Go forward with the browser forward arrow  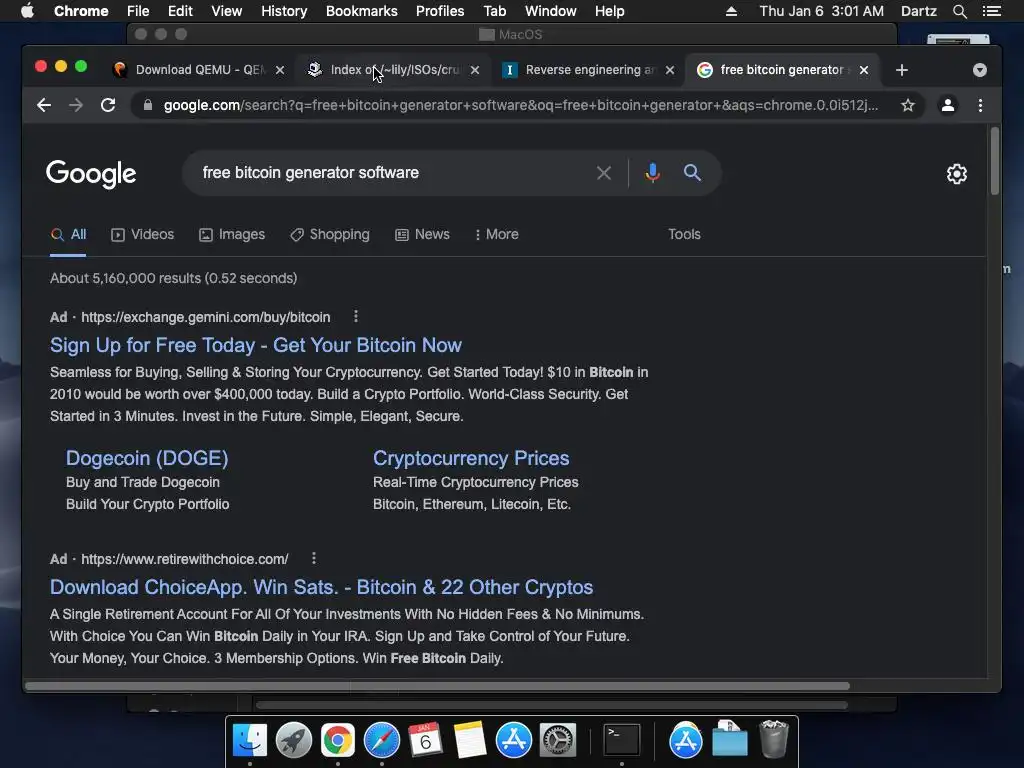(x=76, y=105)
